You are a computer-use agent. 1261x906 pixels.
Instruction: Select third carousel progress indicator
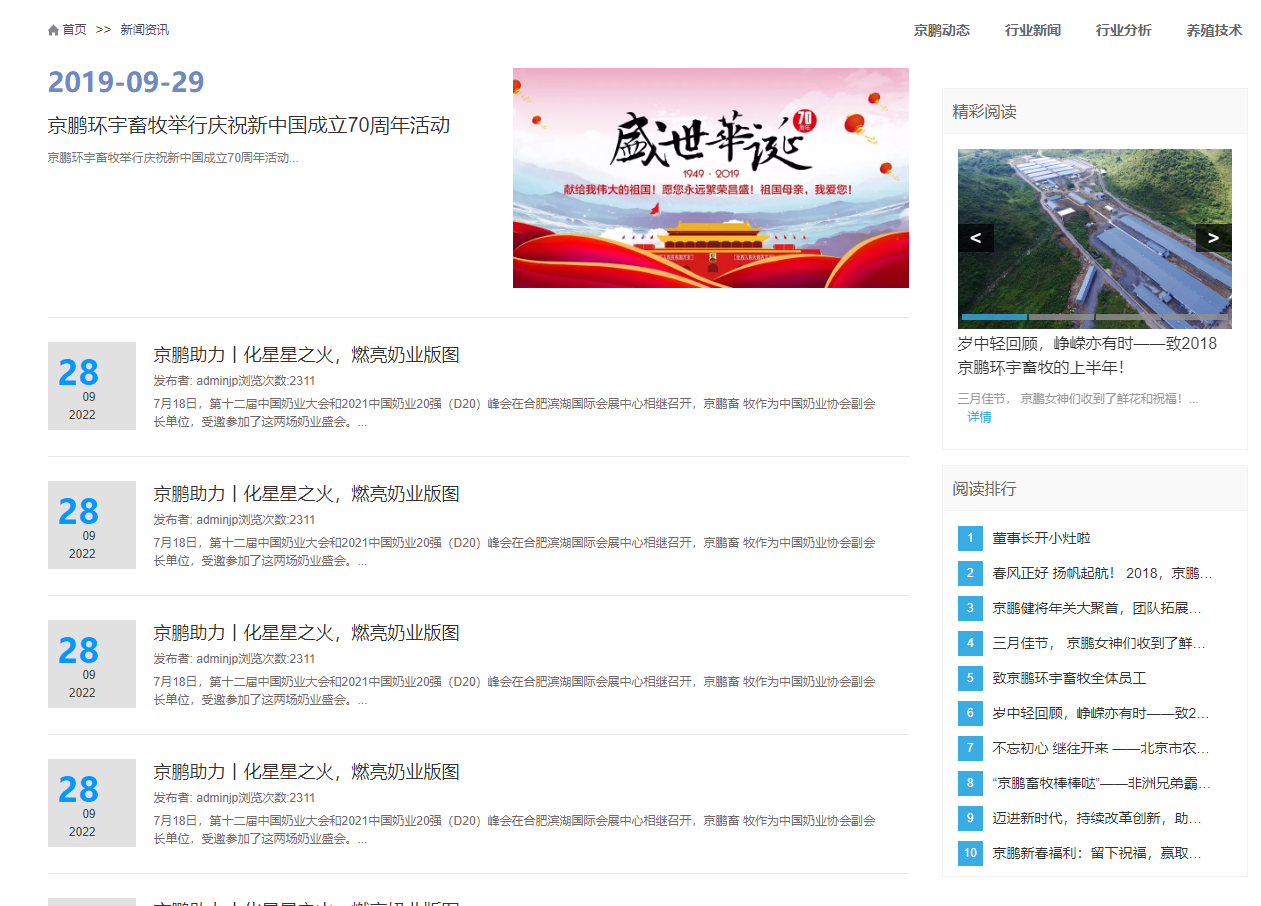(x=1128, y=317)
